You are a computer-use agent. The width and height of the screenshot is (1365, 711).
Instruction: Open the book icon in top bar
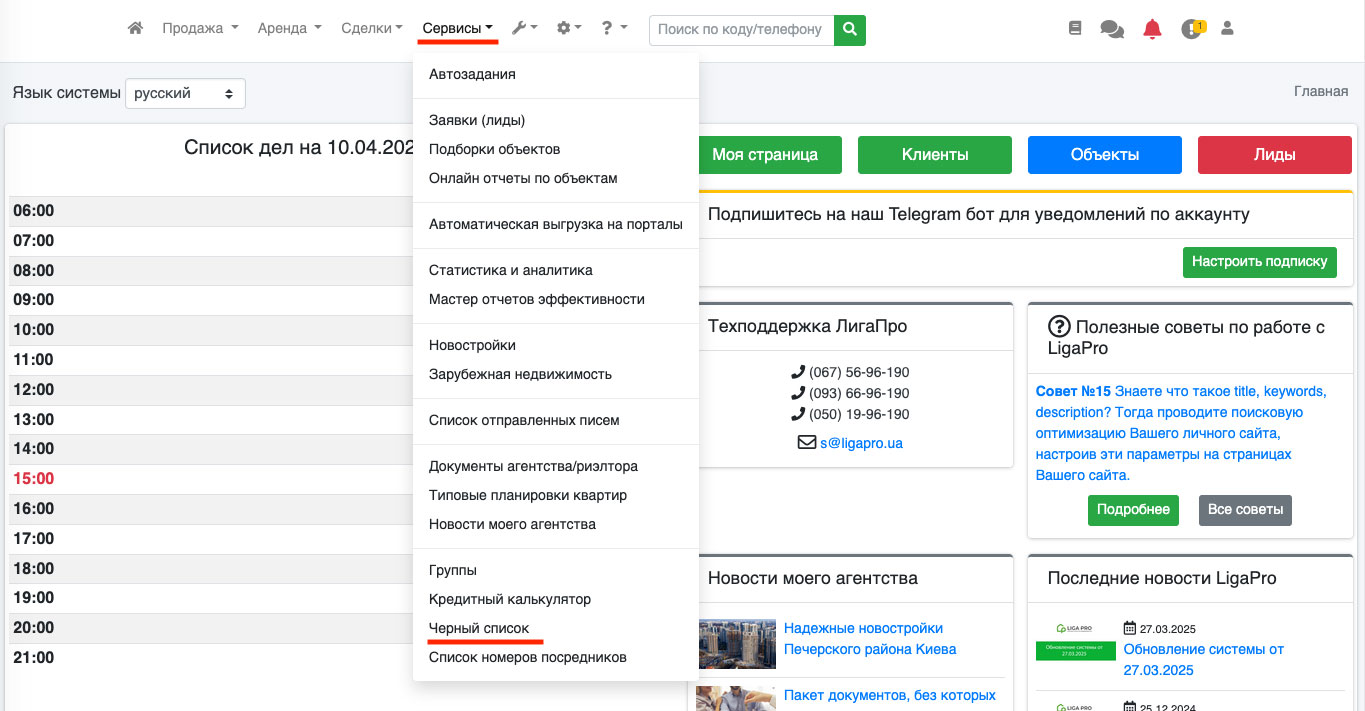(x=1075, y=29)
